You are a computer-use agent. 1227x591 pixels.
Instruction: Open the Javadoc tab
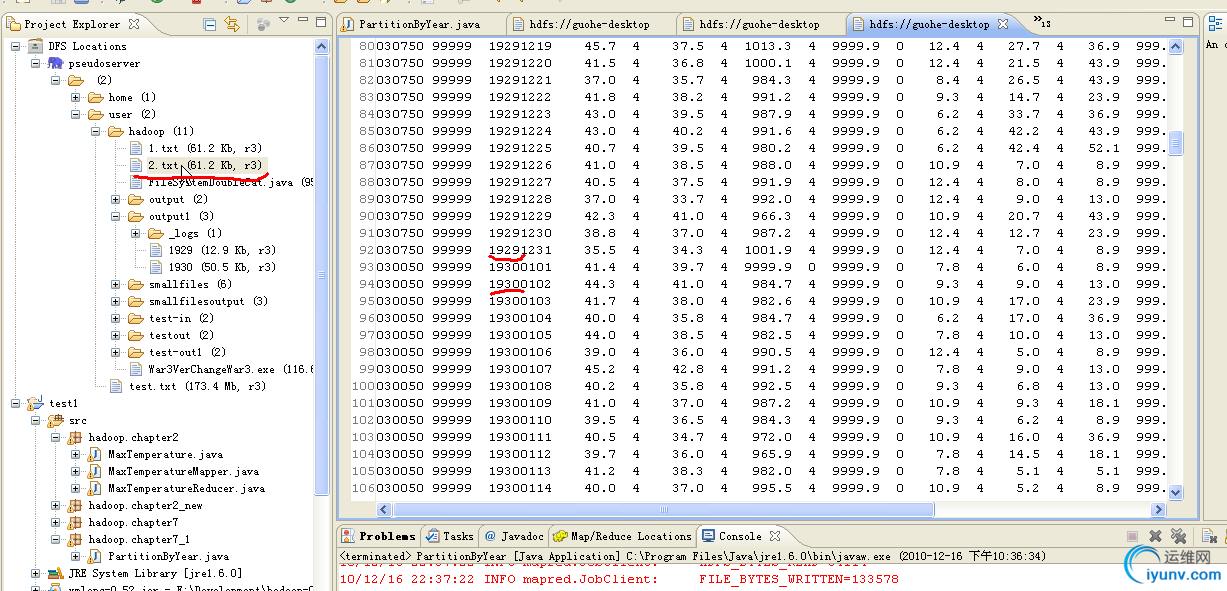512,536
